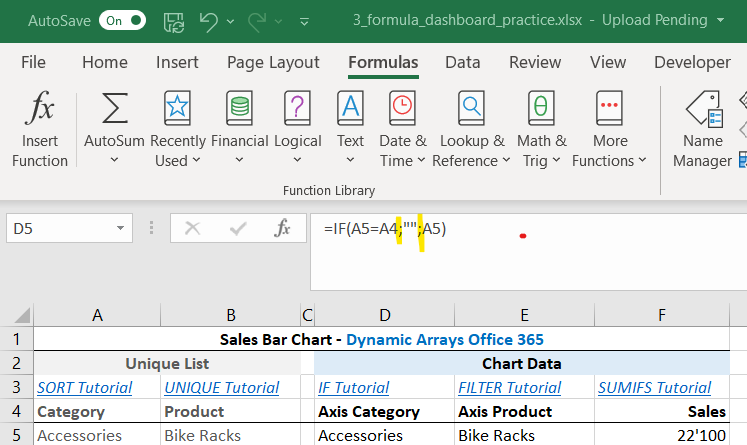747x445 pixels.
Task: Switch to the Page Layout tab
Action: click(x=273, y=62)
